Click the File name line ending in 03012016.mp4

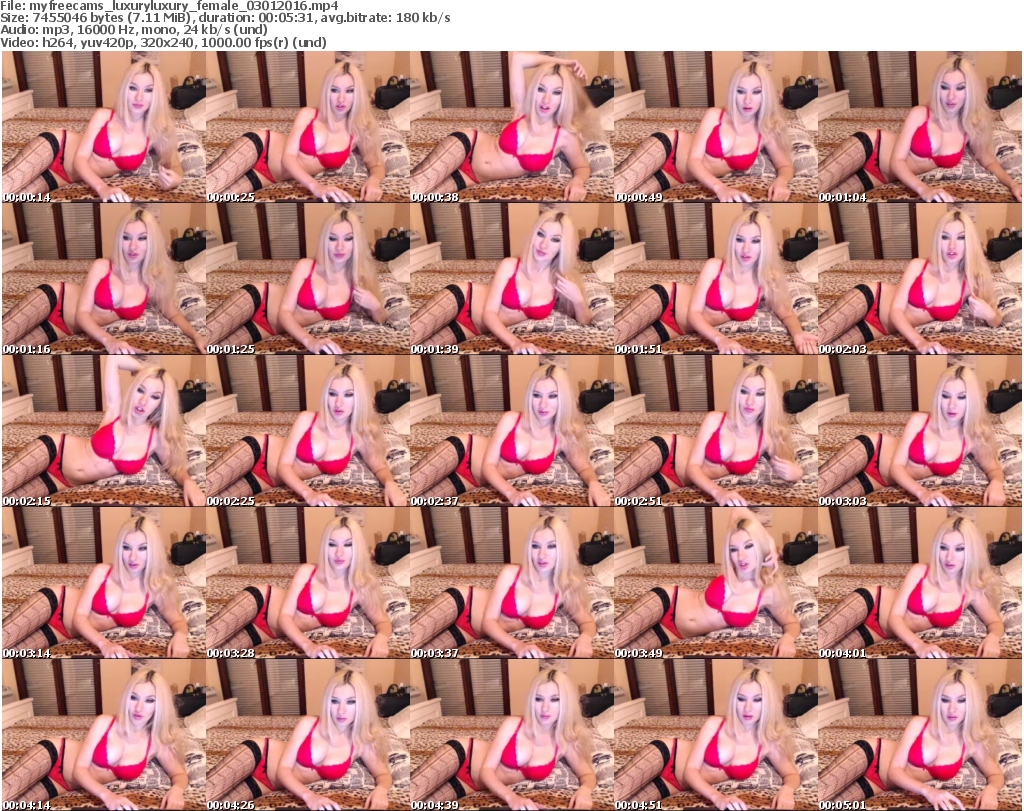coord(170,6)
